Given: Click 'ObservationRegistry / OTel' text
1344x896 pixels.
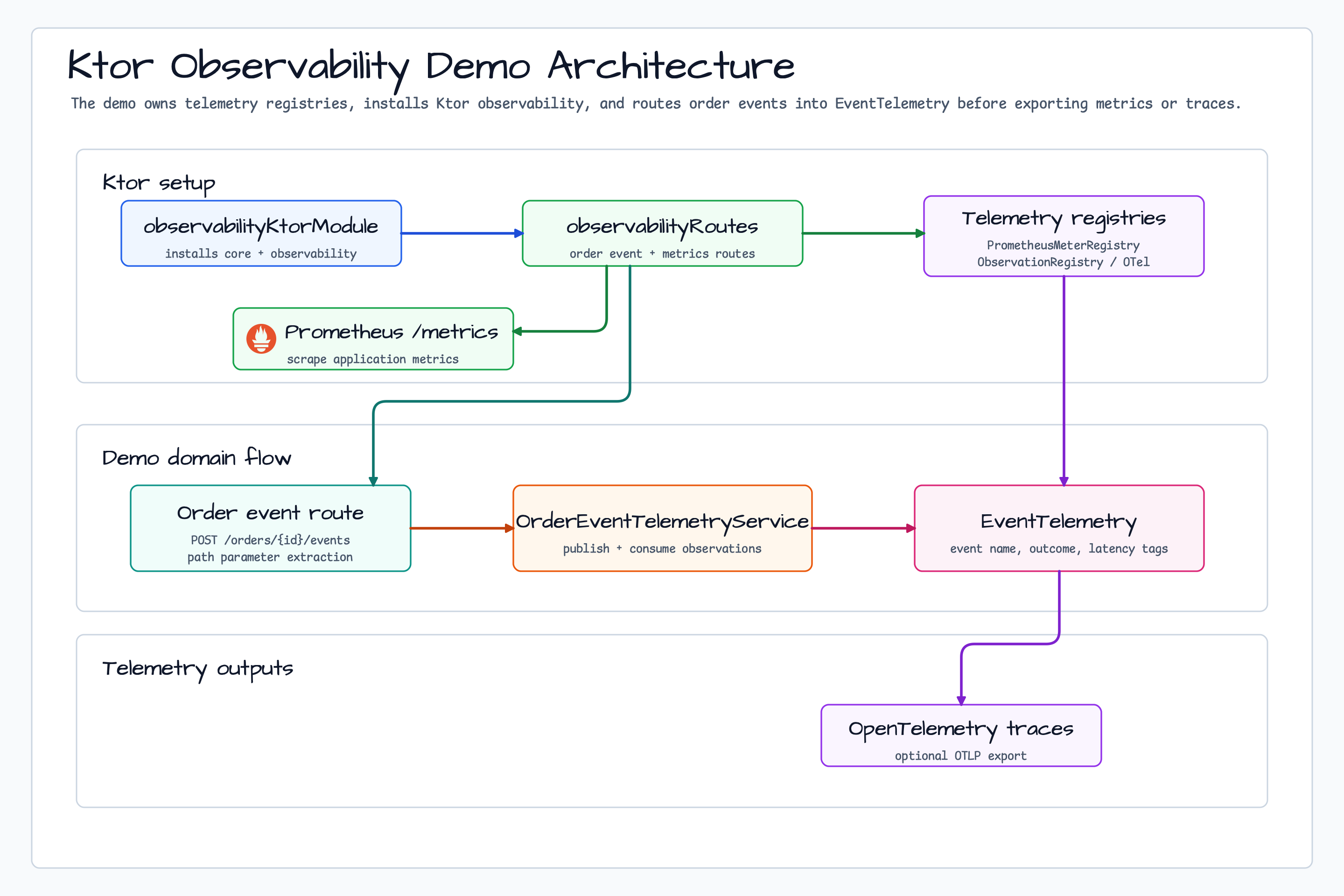Looking at the screenshot, I should [1064, 262].
